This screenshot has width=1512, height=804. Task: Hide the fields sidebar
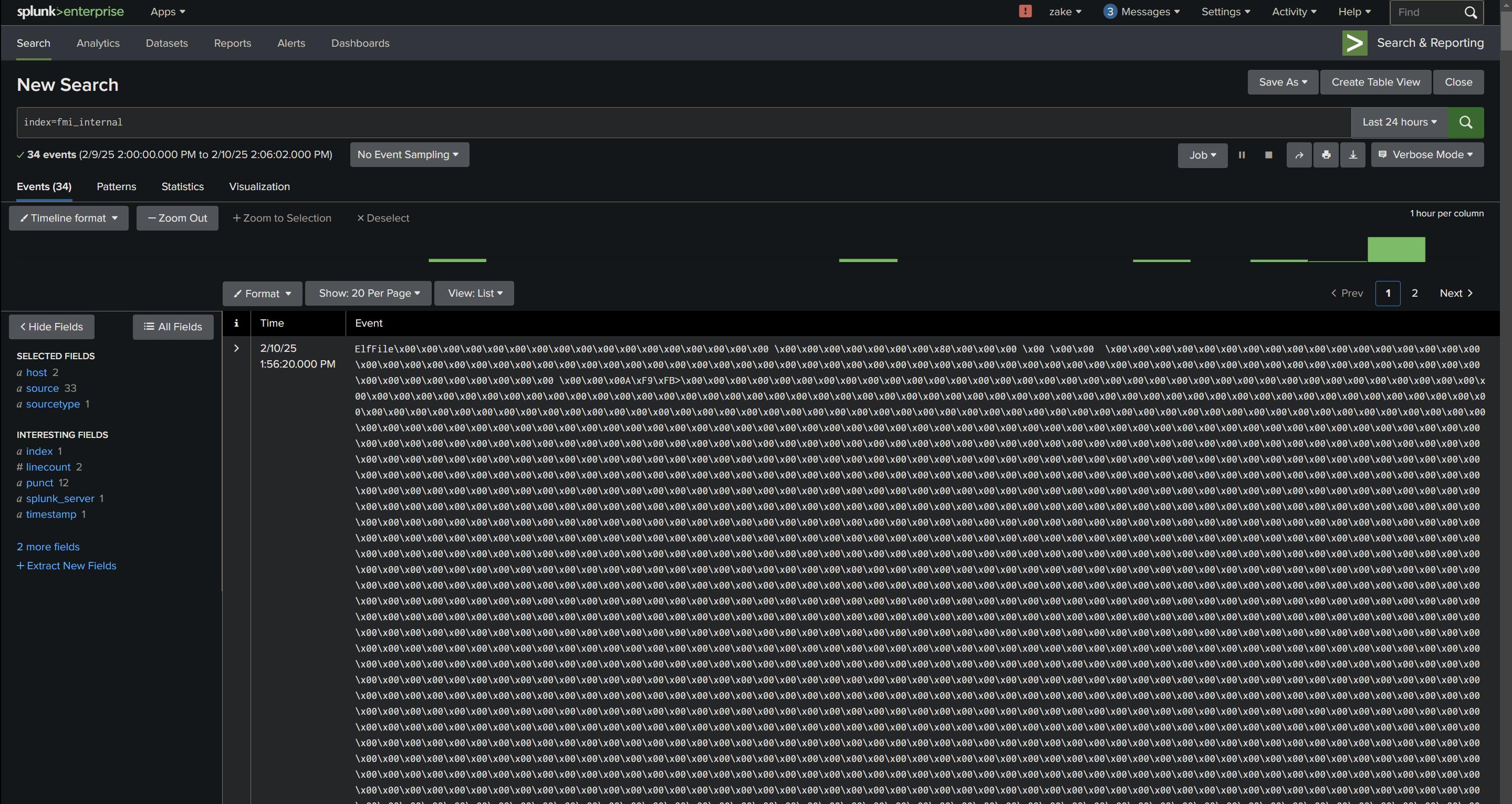(x=51, y=326)
